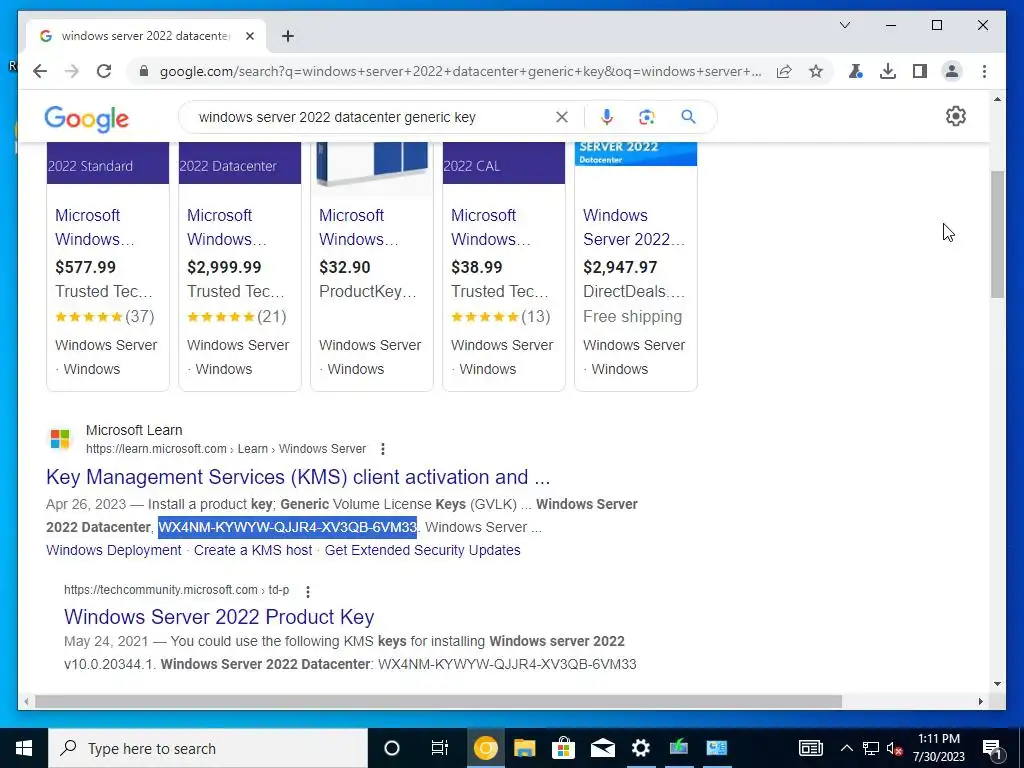Open the network tray icon
The image size is (1024, 768).
(871, 748)
